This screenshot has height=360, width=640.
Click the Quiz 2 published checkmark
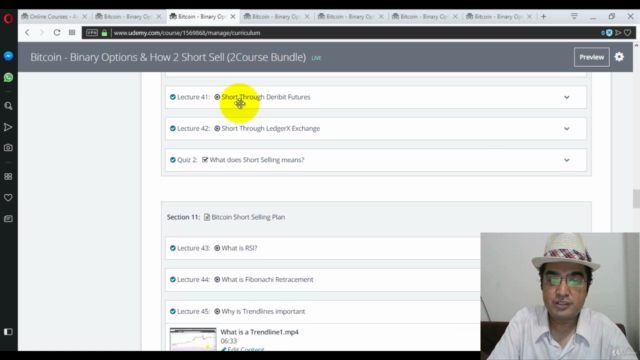(173, 160)
